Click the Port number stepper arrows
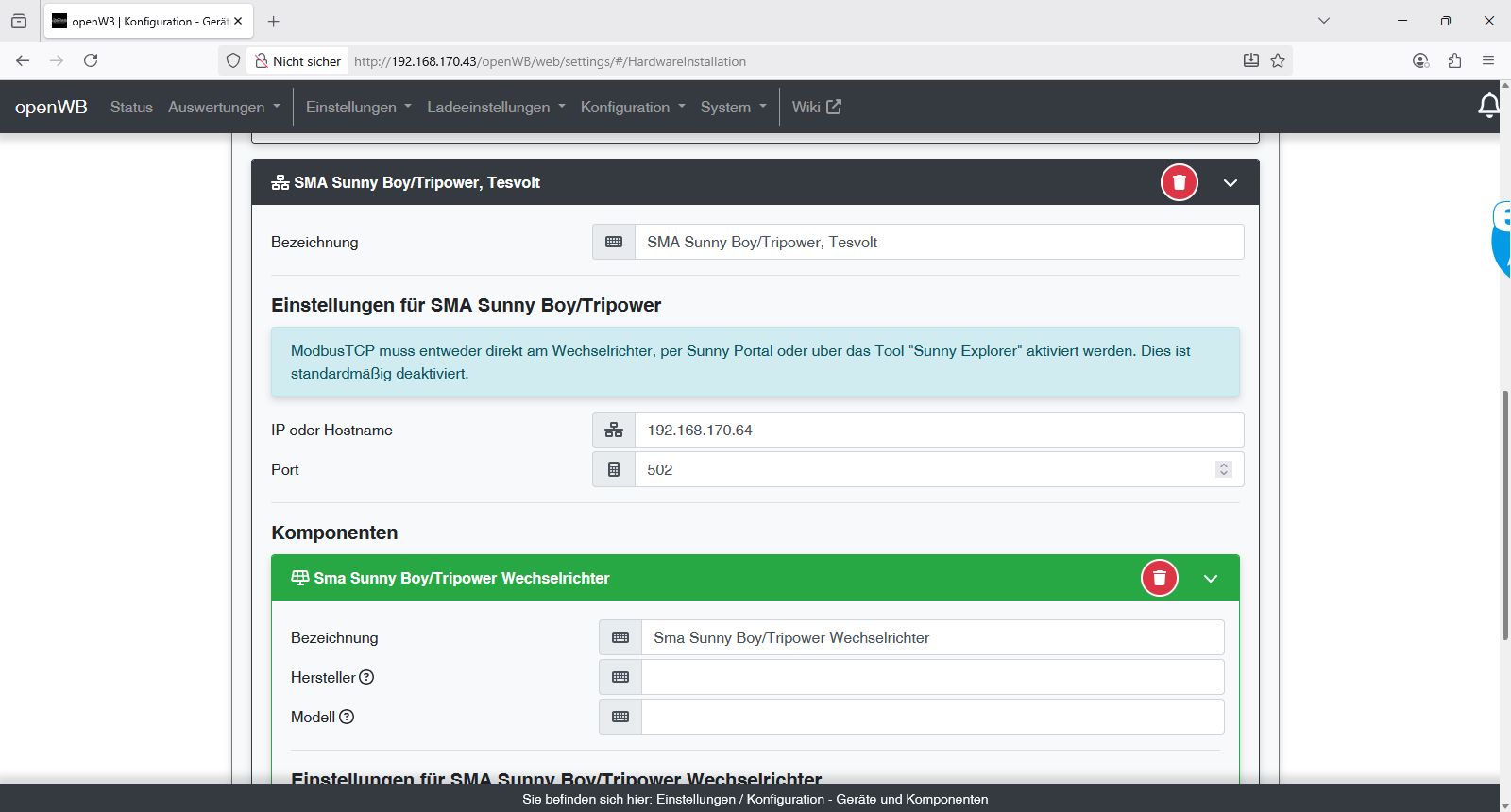This screenshot has width=1511, height=812. pos(1223,469)
